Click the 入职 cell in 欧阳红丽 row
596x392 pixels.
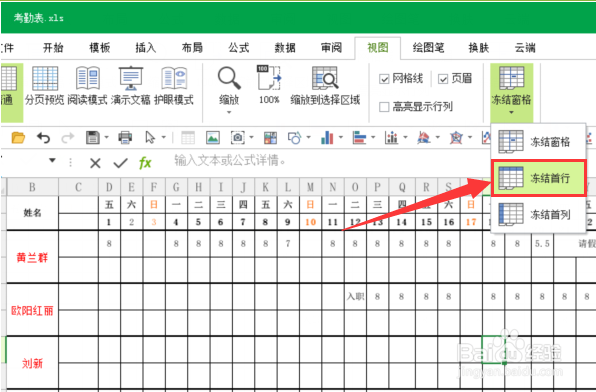[355, 297]
